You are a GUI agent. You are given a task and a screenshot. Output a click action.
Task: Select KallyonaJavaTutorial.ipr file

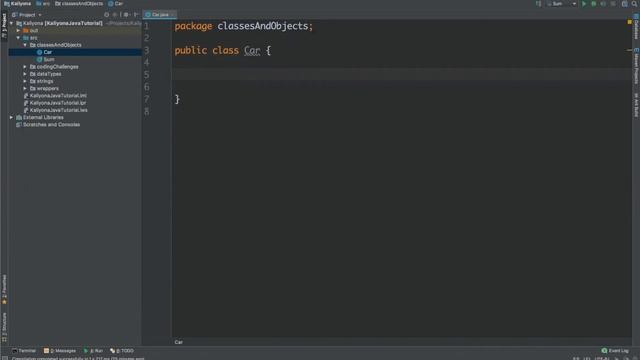pyautogui.click(x=75, y=103)
